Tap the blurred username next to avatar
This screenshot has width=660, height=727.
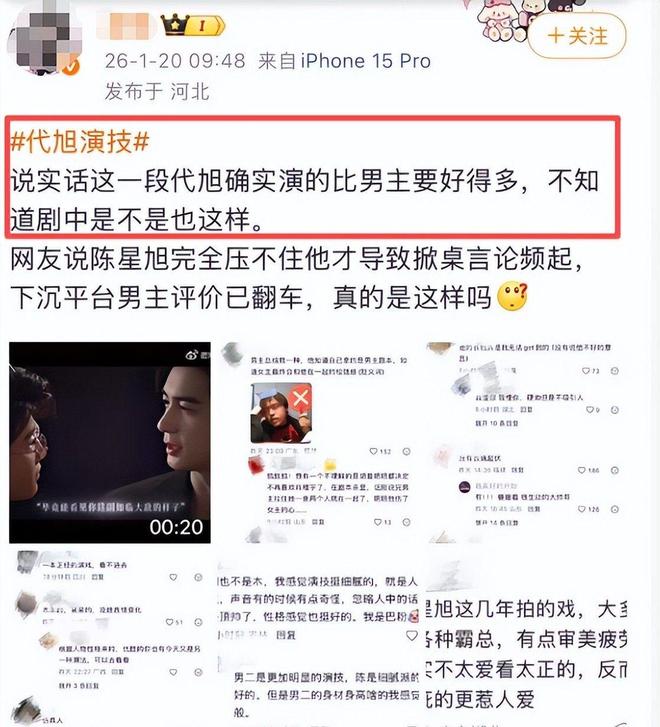point(125,26)
